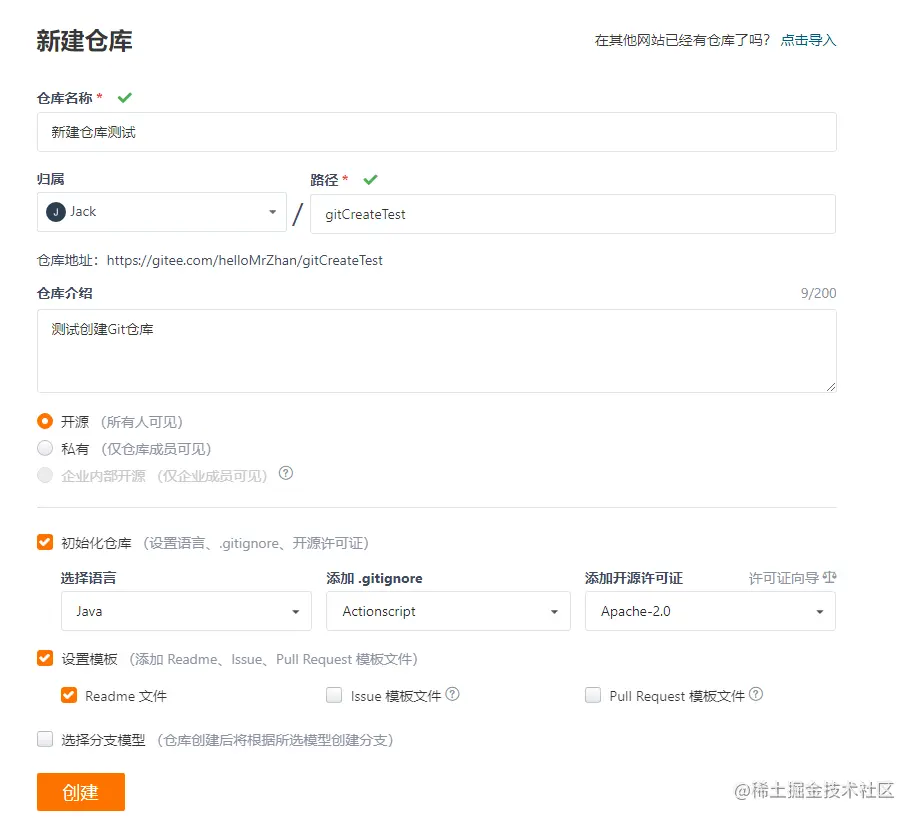
Task: Click the 新建仓库 page heading
Action: (x=85, y=41)
